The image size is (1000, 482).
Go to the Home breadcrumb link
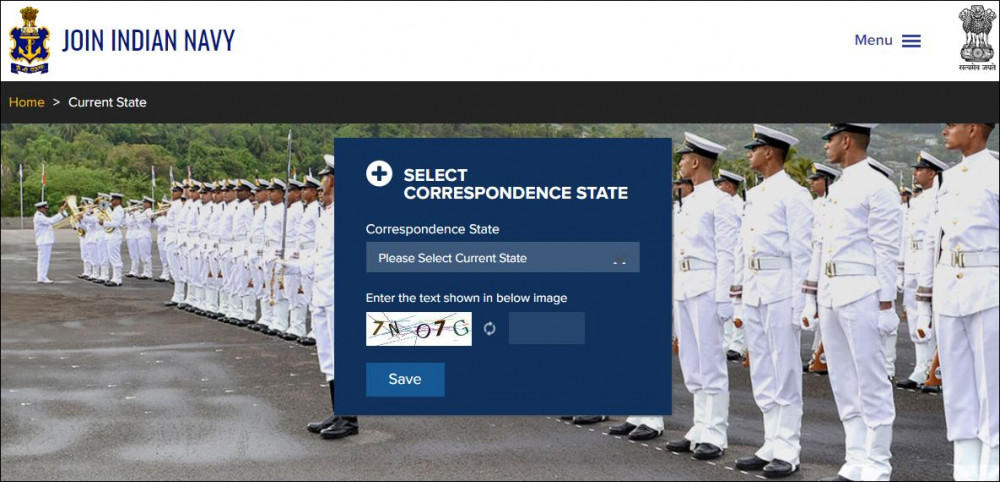(27, 102)
